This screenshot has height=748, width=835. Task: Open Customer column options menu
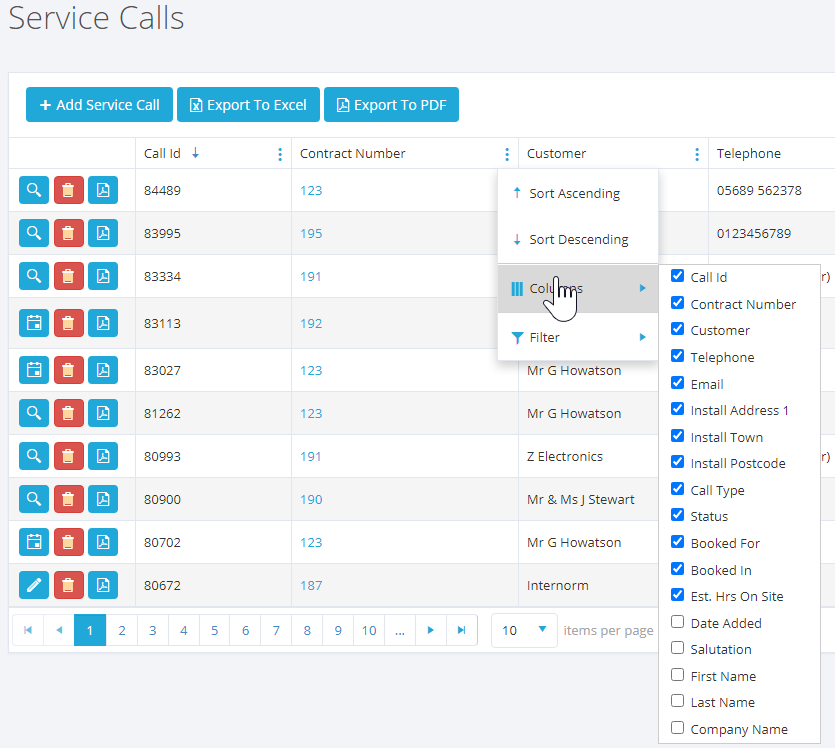tap(697, 154)
